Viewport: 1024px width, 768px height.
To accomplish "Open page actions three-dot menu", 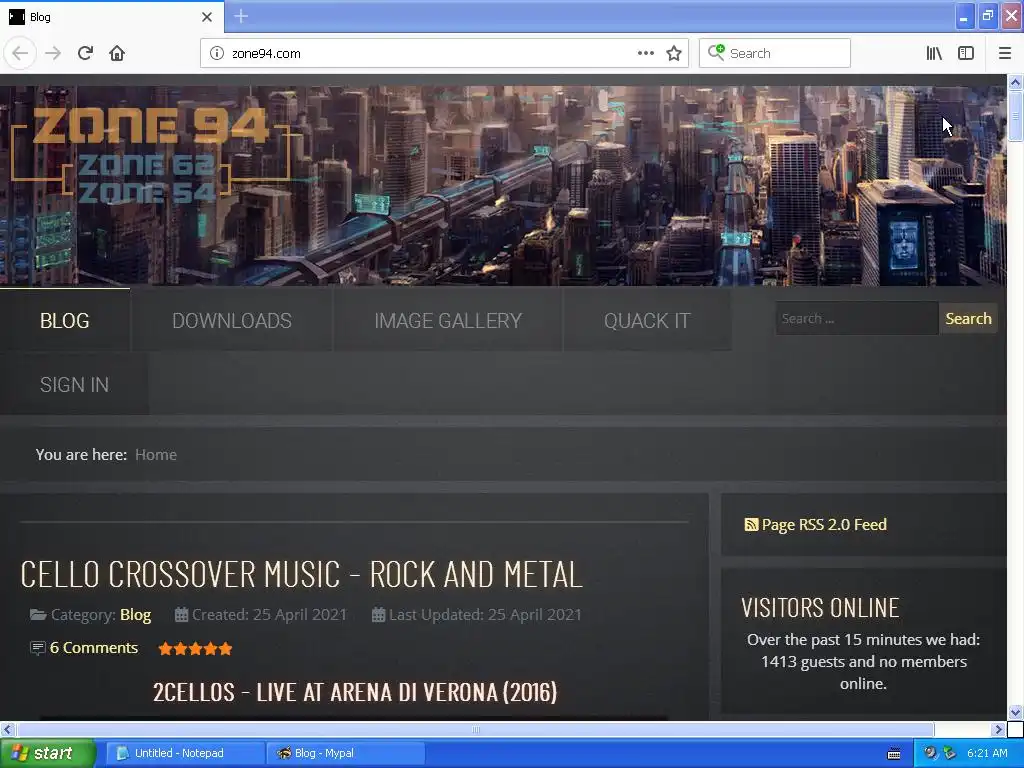I will click(645, 53).
